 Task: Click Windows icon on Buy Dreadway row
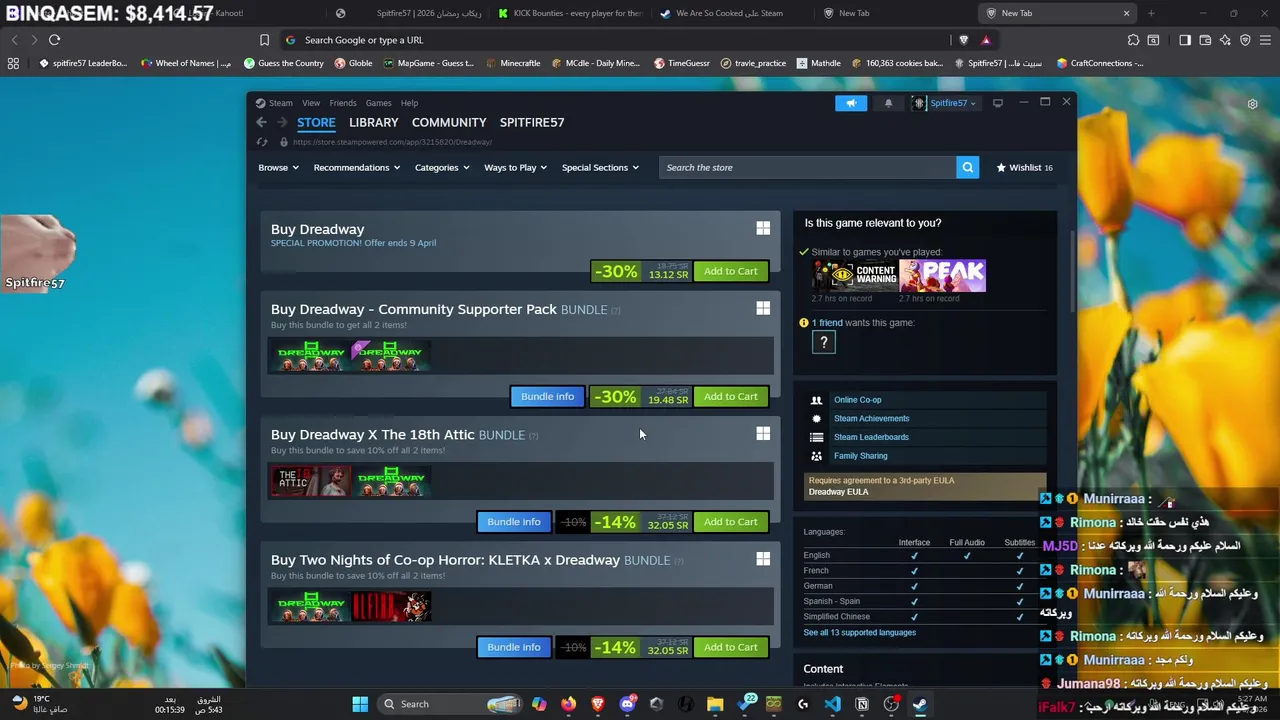[x=763, y=228]
